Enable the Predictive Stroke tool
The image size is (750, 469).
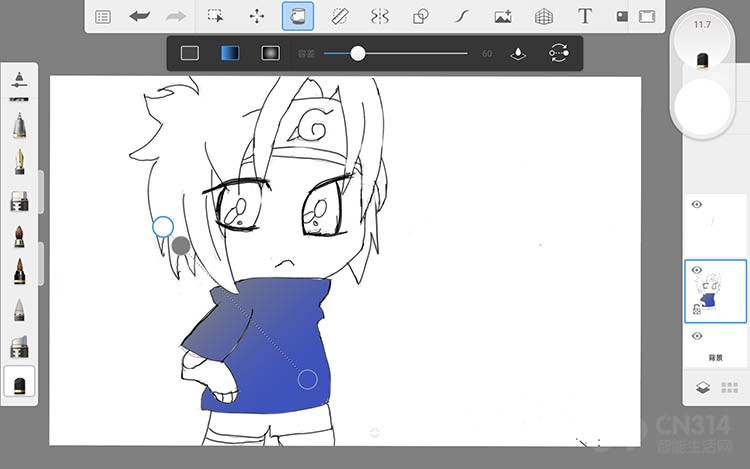462,17
